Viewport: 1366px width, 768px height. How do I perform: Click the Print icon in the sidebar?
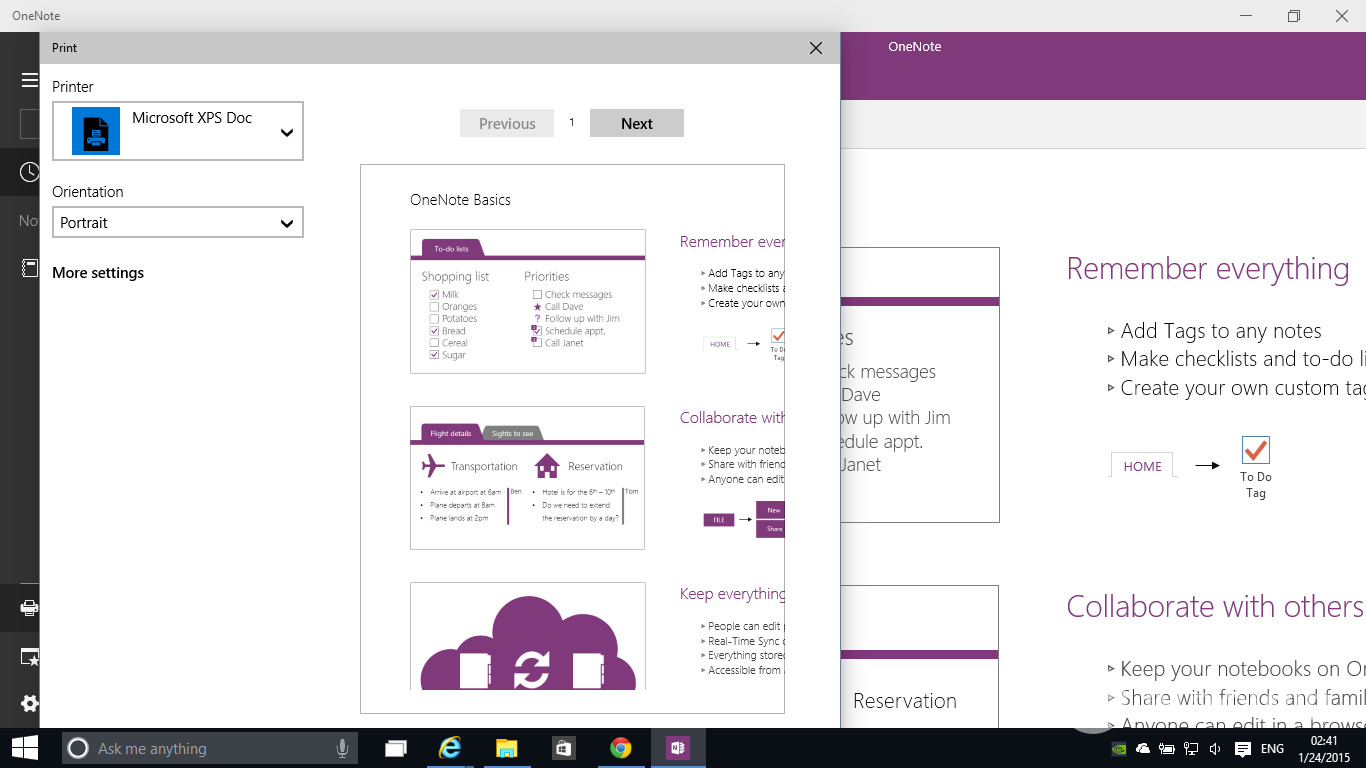29,608
